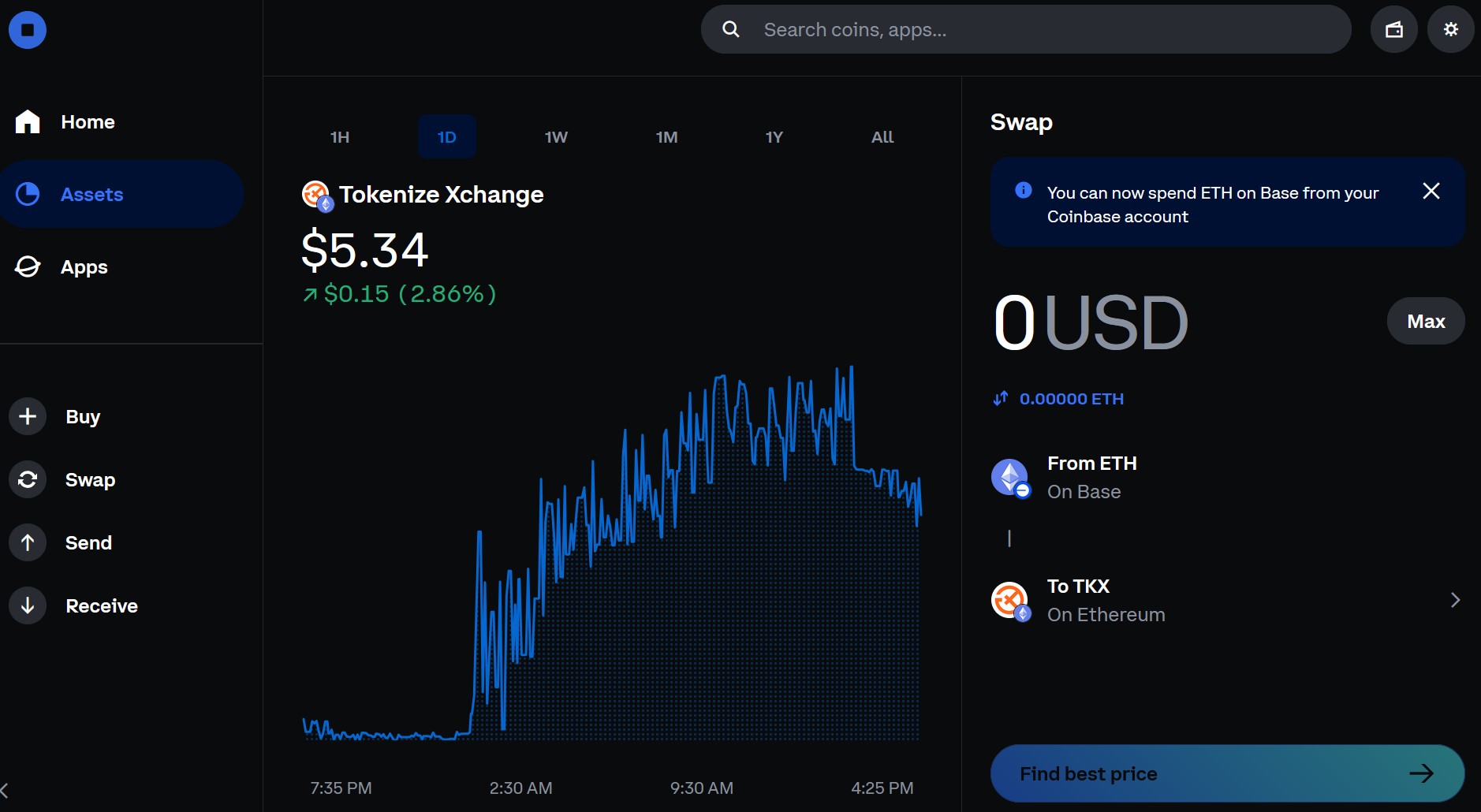Click the Tokenize Xchange title
This screenshot has width=1481, height=812.
click(x=441, y=195)
